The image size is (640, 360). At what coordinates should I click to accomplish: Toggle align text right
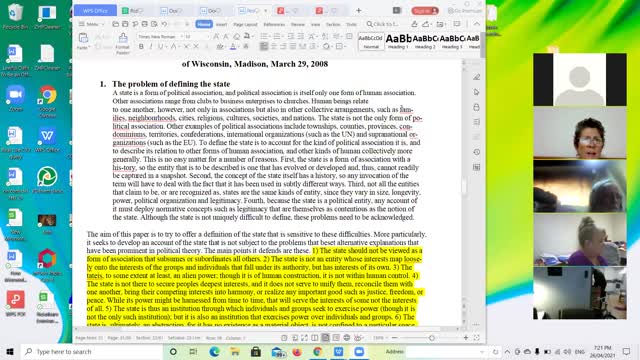click(283, 47)
